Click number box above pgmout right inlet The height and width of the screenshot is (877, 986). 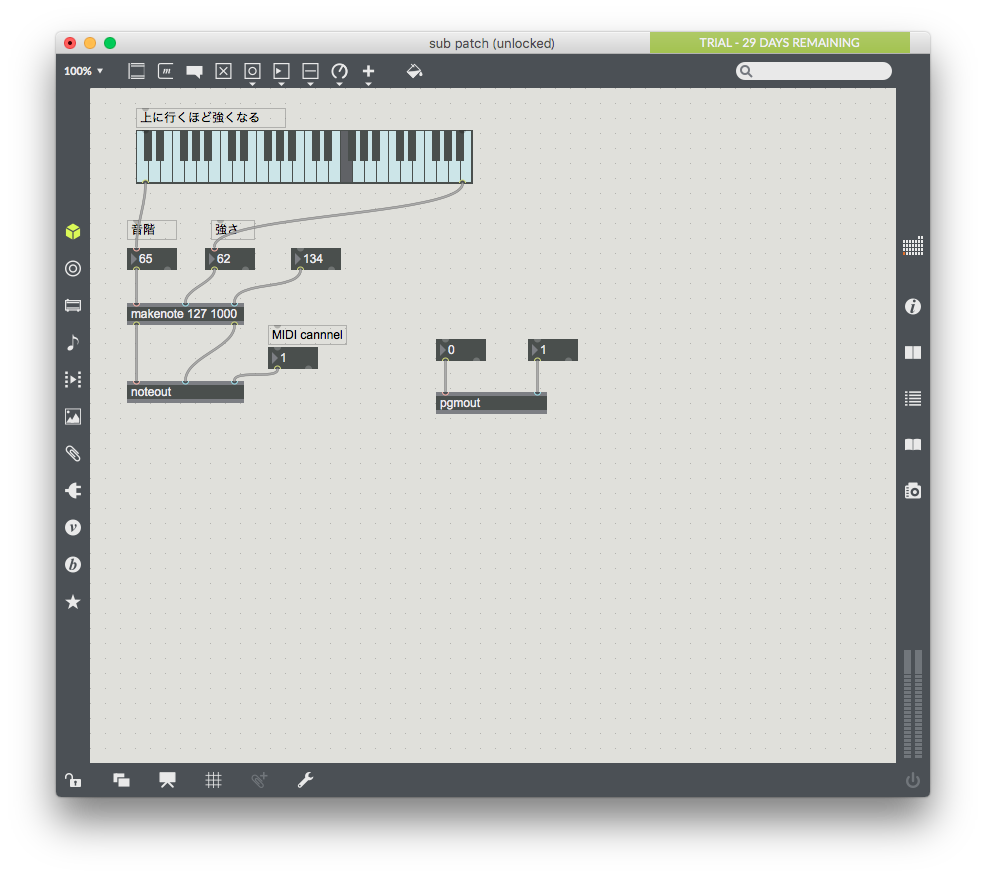[553, 350]
